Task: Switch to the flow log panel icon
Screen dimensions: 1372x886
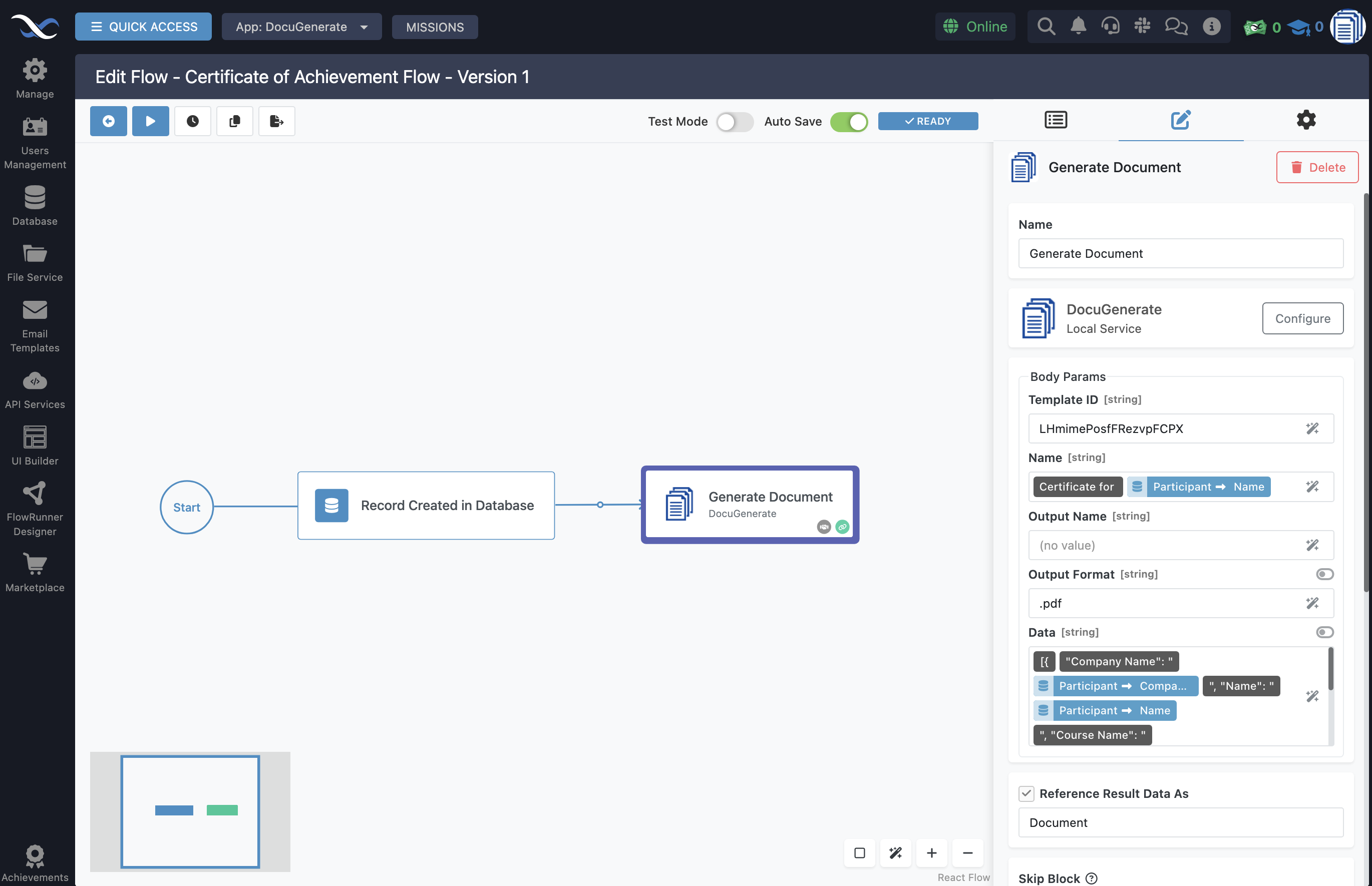Action: (1056, 120)
